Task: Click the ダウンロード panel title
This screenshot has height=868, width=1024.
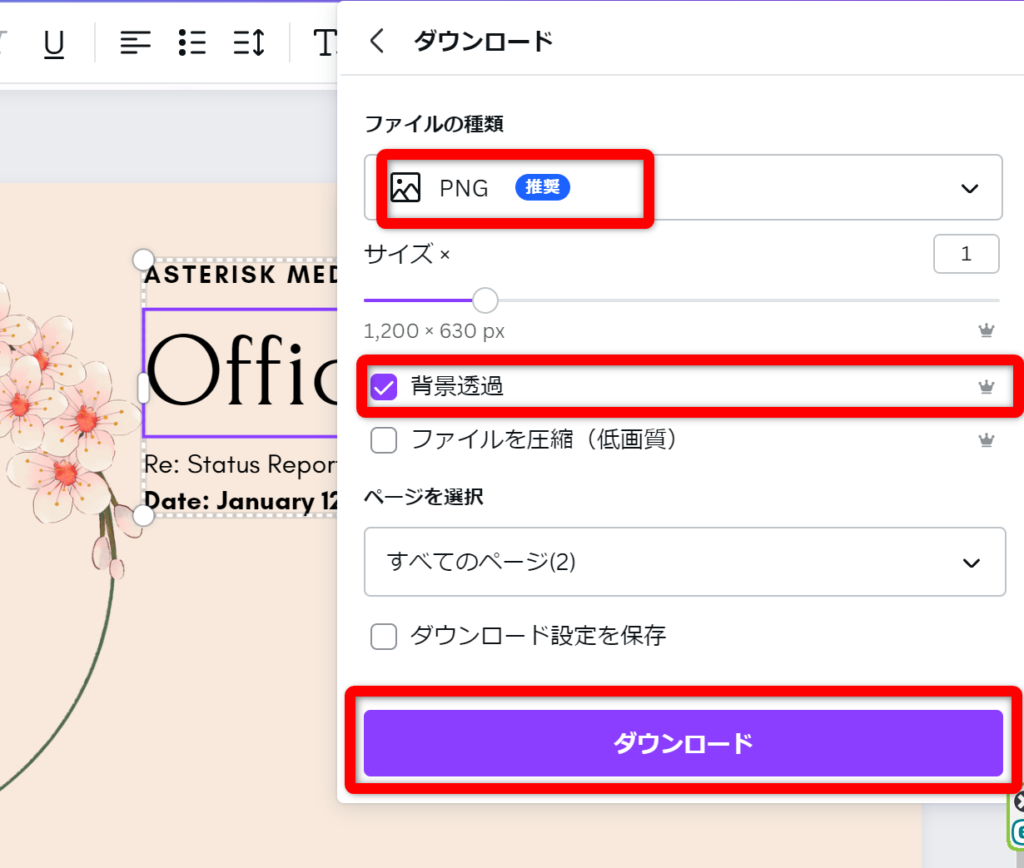Action: click(484, 41)
